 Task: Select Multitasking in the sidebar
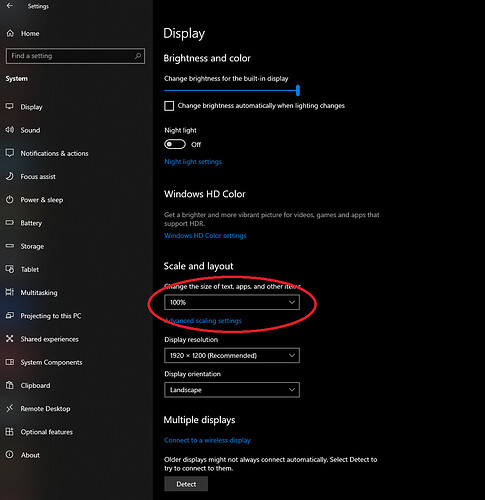[39, 293]
